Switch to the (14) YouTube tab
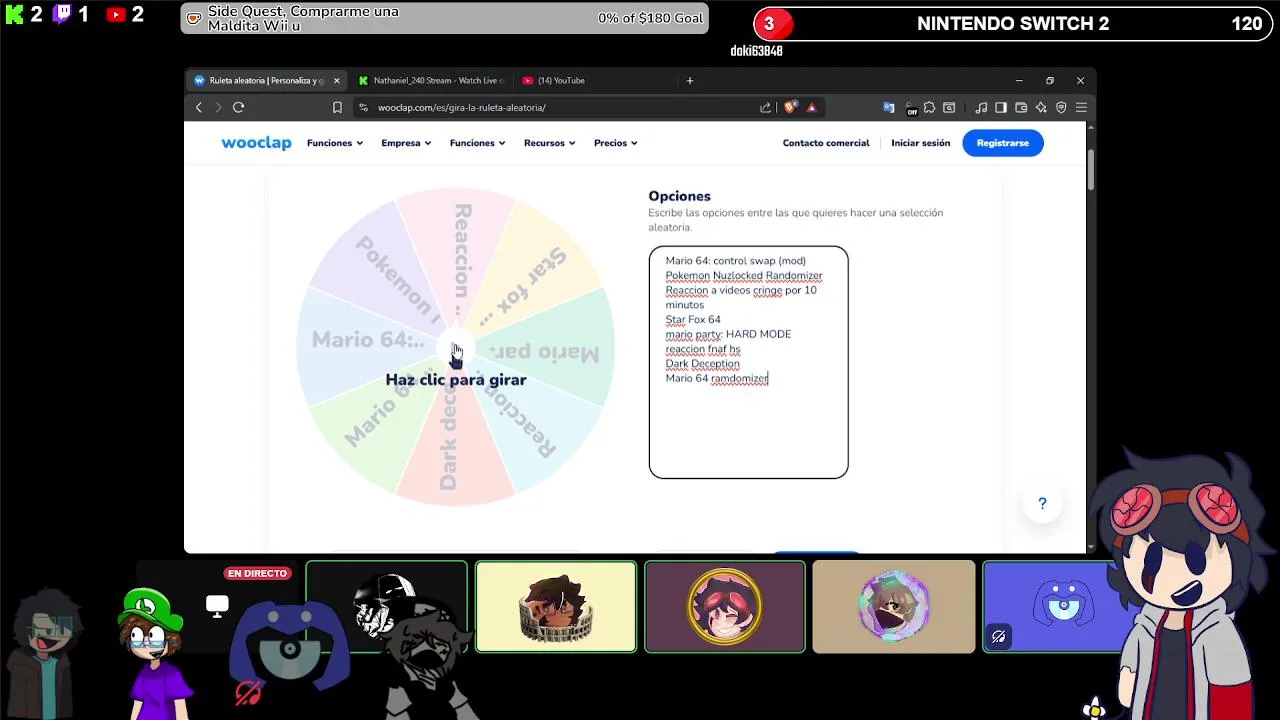Image resolution: width=1280 pixels, height=720 pixels. 595,80
